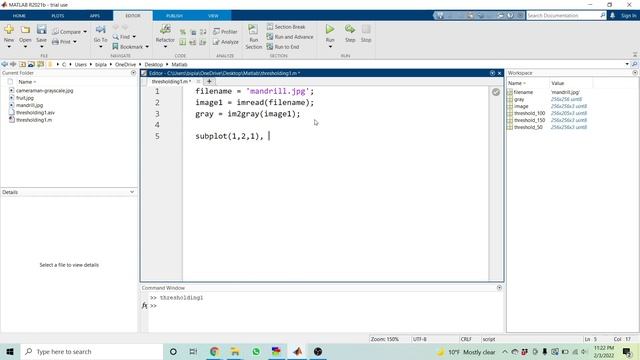Screen dimensions: 640x360
Task: Click the Refactor icon
Action: pos(165,29)
